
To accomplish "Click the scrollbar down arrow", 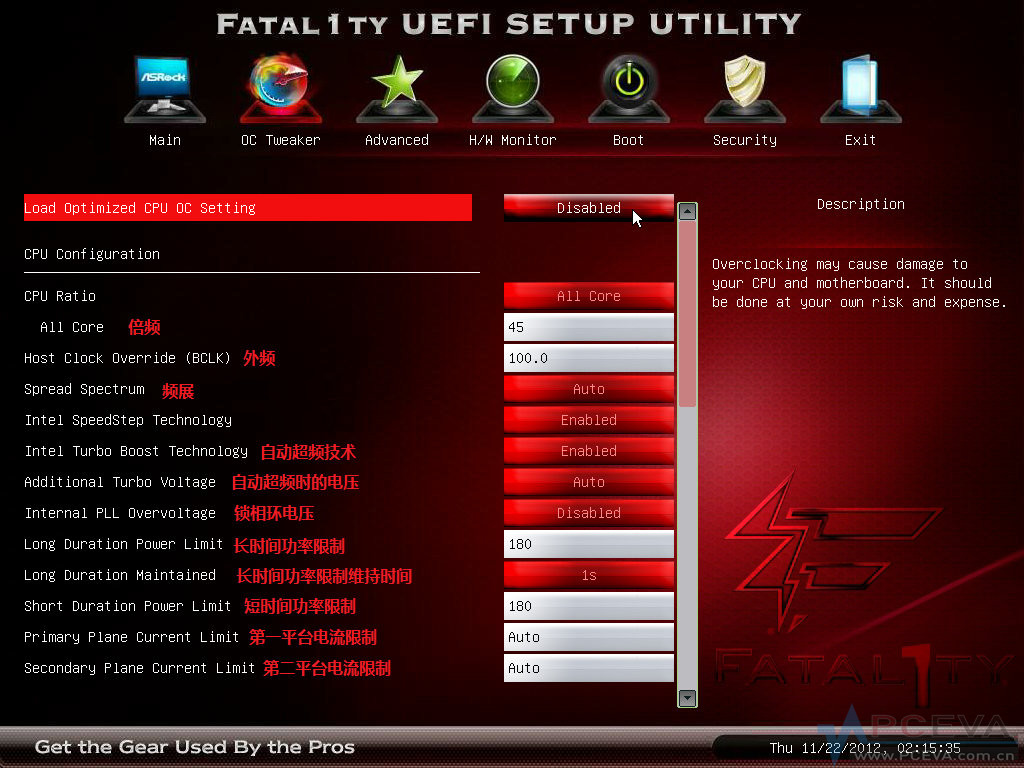I will coord(687,698).
